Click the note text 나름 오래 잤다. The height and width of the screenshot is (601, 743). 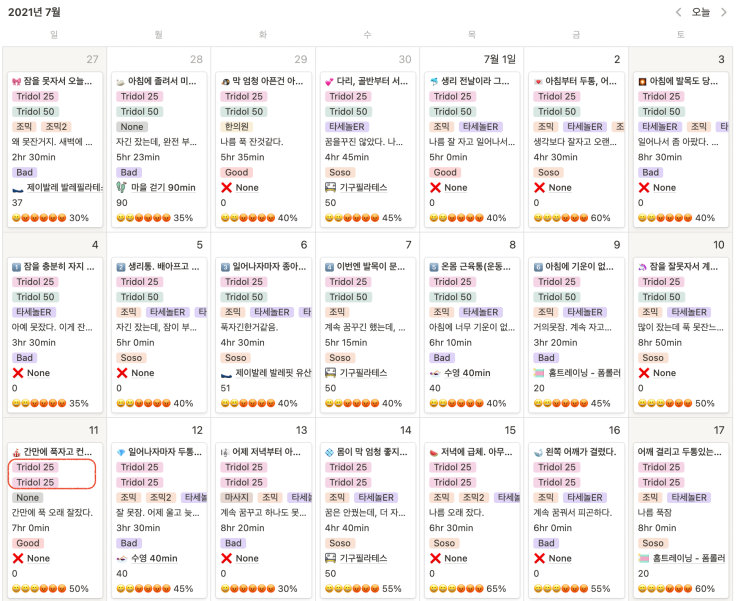pyautogui.click(x=456, y=513)
